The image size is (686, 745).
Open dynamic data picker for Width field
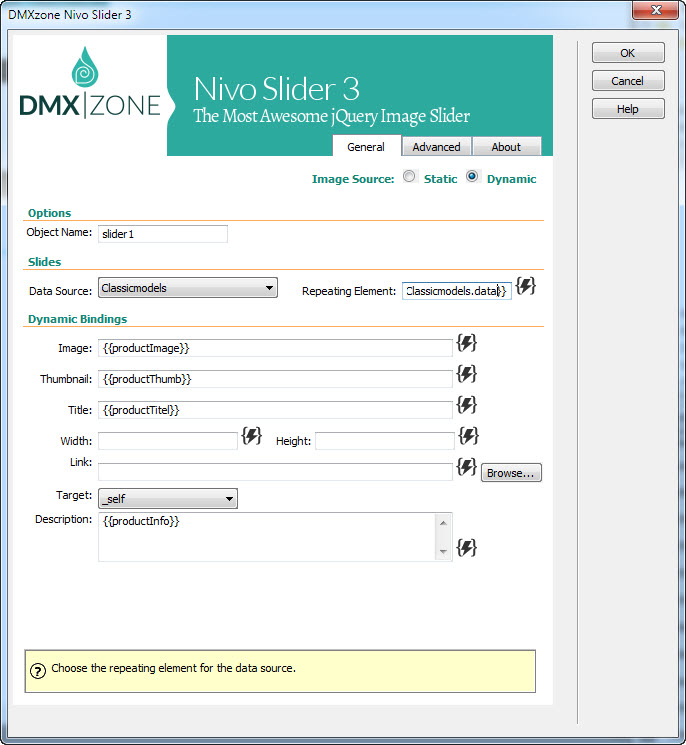point(251,436)
